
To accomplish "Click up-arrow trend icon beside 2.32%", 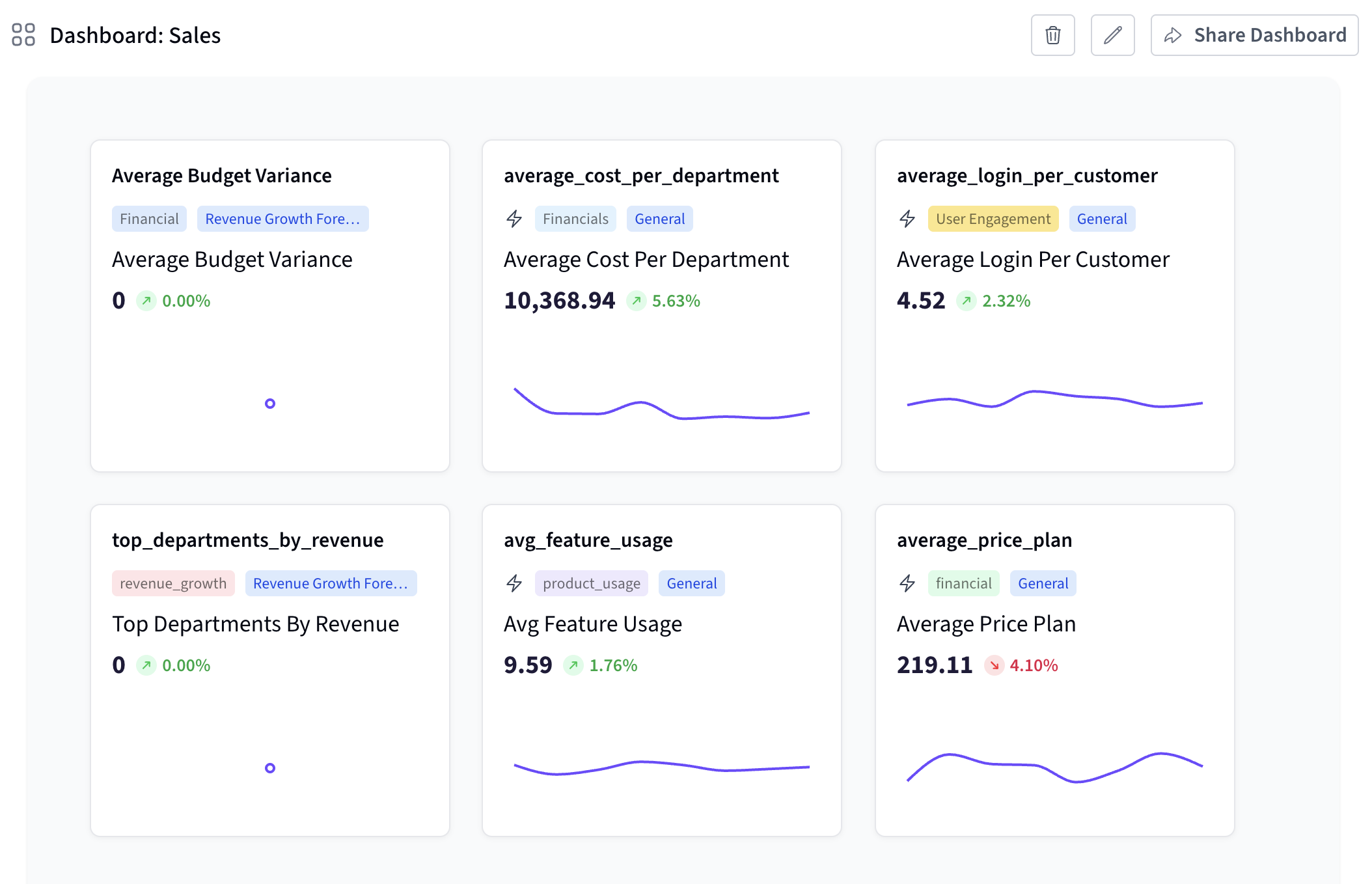I will [x=967, y=301].
